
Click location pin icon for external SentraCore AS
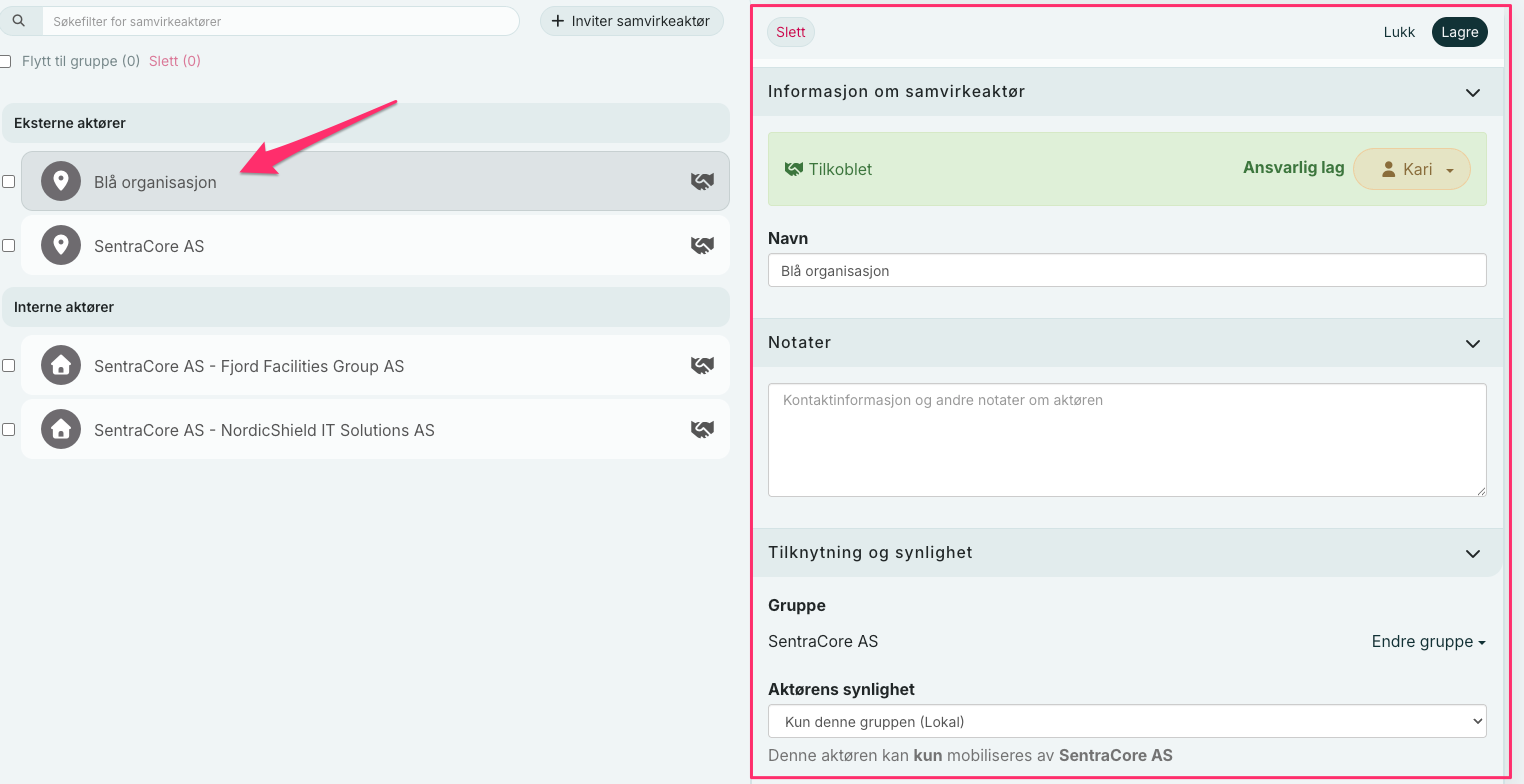pyautogui.click(x=61, y=246)
